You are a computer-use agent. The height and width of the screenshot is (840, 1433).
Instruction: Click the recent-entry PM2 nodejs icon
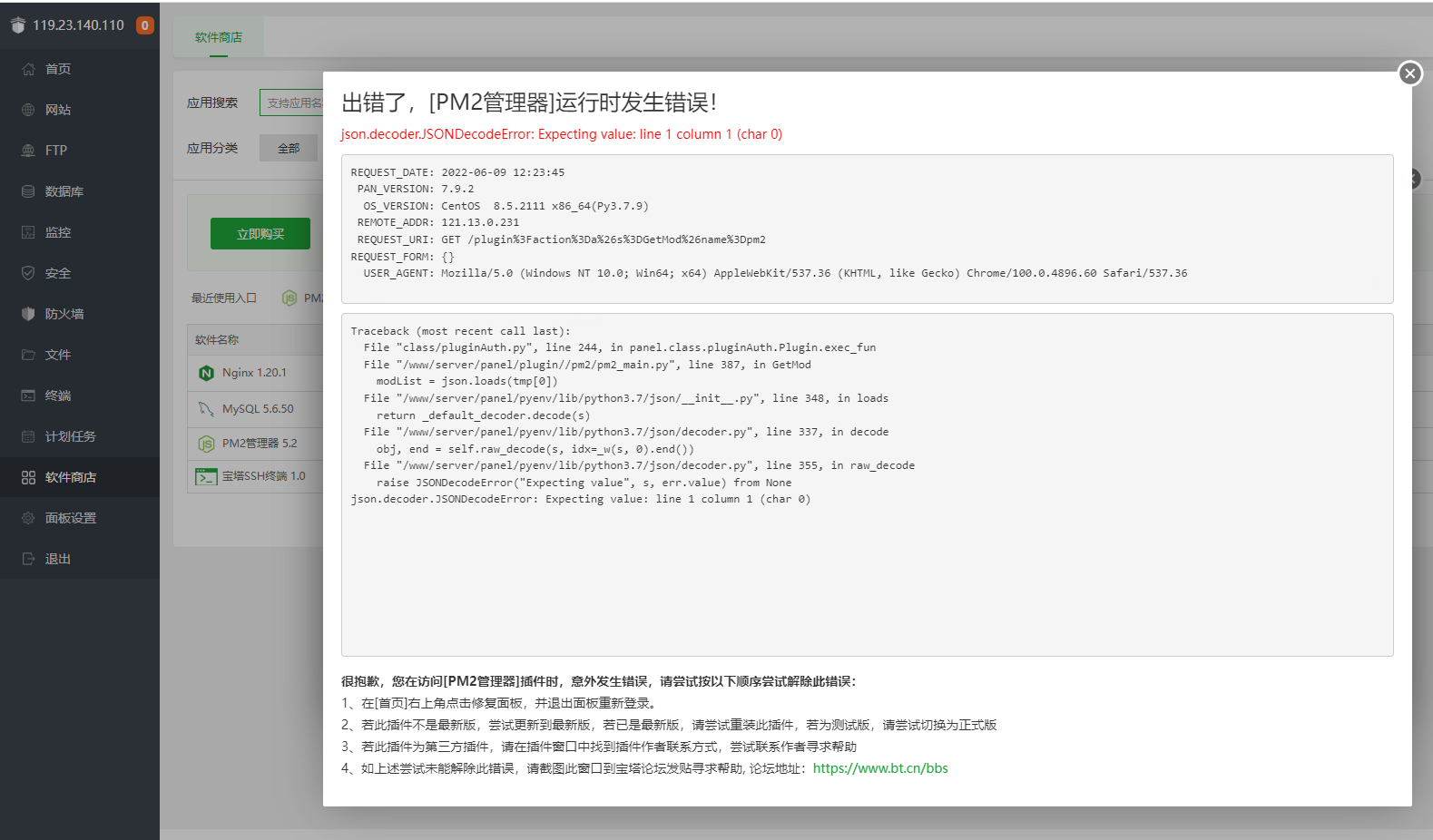click(289, 298)
